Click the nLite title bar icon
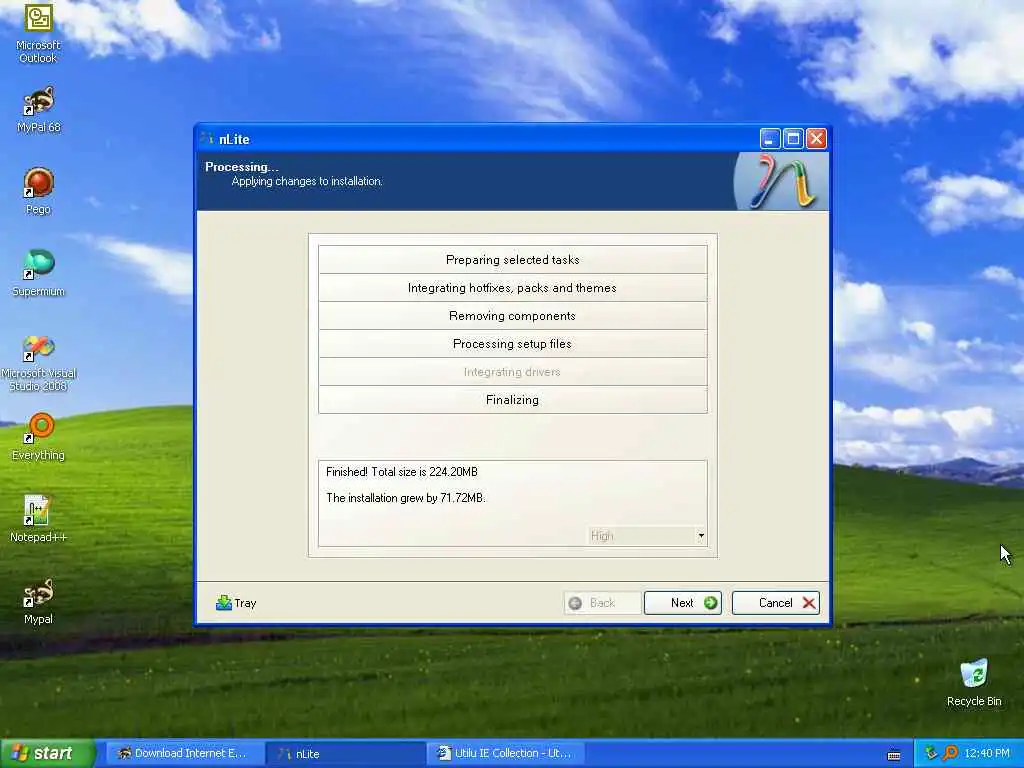This screenshot has height=768, width=1024. 208,138
